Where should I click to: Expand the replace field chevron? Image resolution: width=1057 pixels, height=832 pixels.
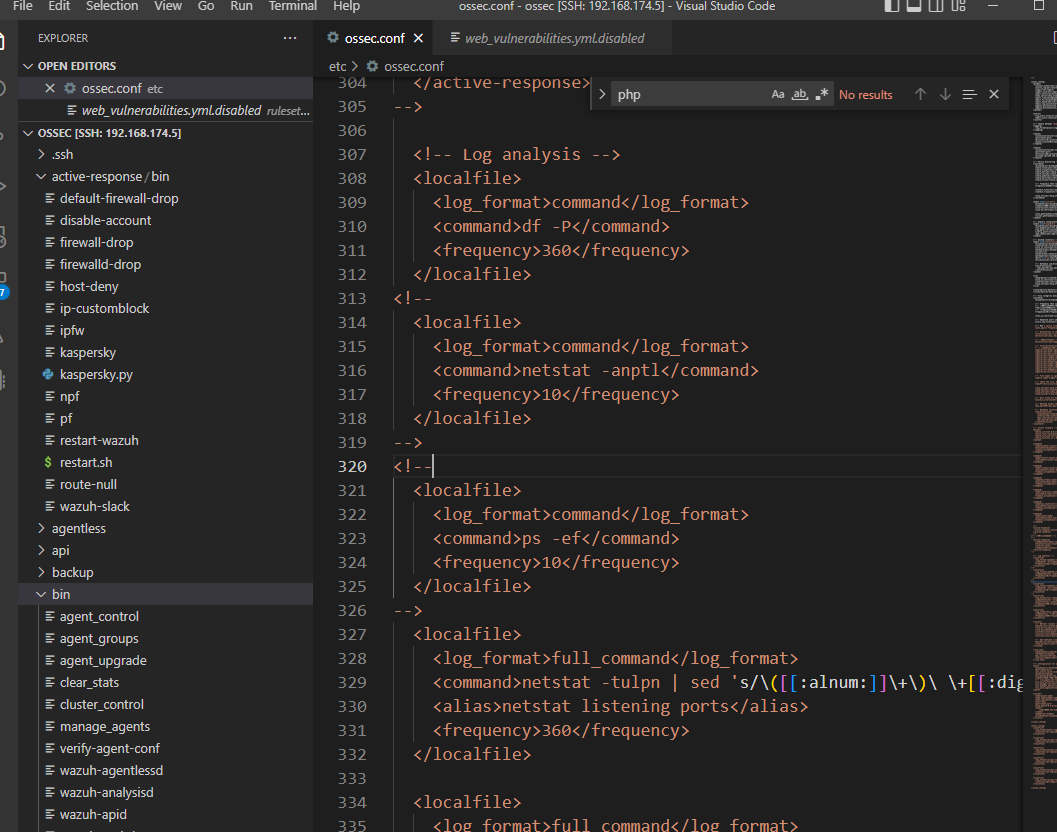coord(602,94)
